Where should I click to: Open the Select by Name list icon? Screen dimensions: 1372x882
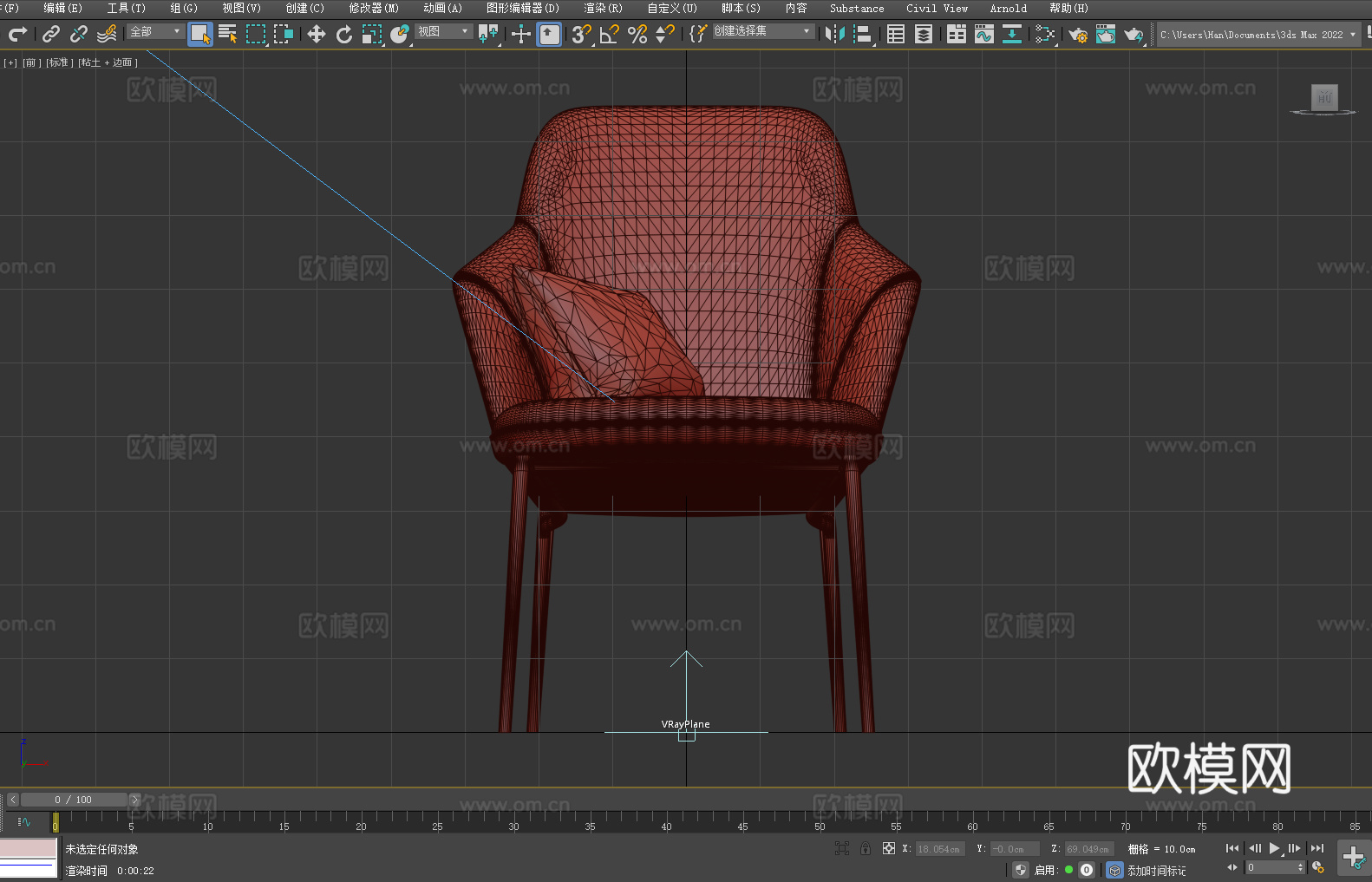[228, 34]
